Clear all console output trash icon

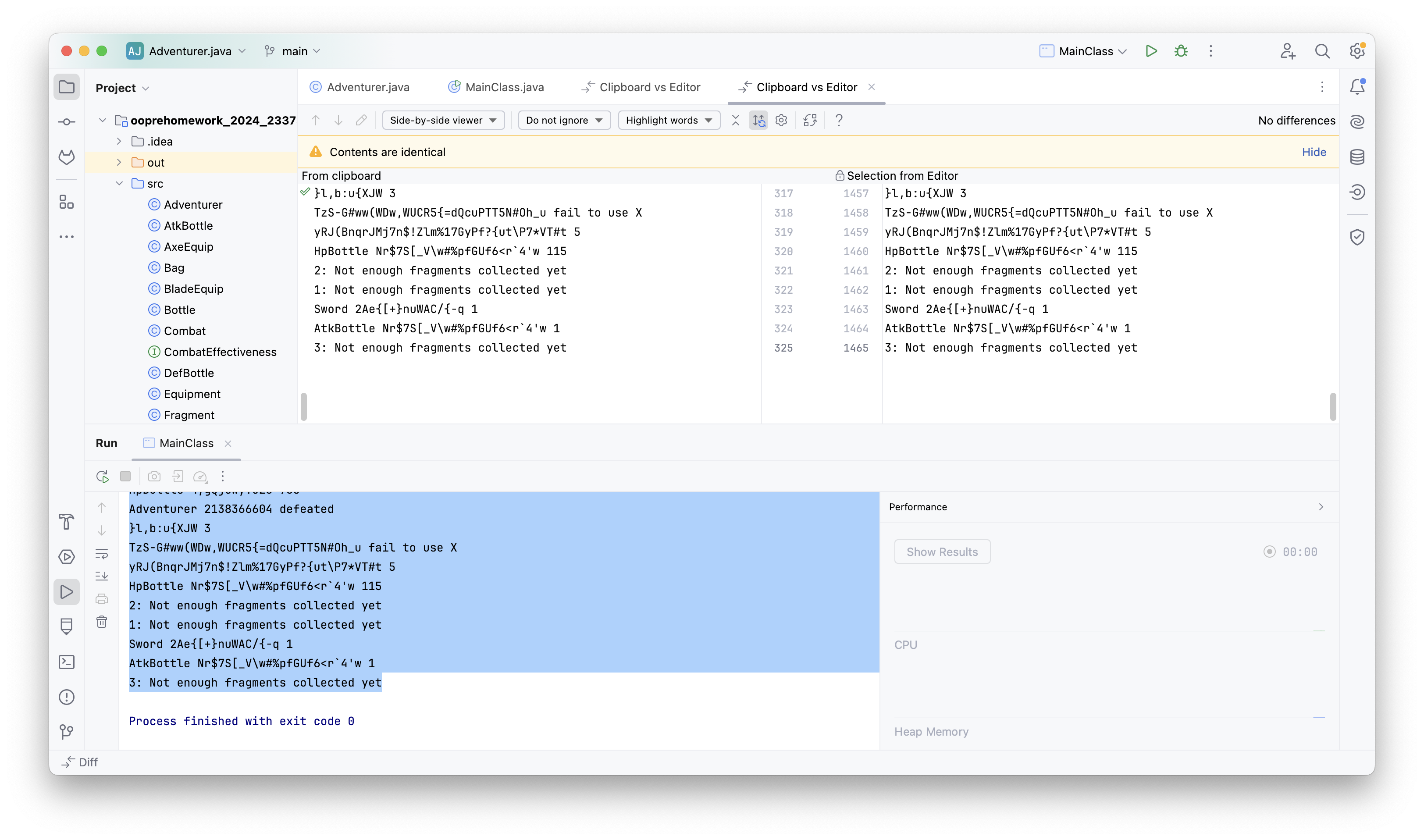pyautogui.click(x=102, y=622)
